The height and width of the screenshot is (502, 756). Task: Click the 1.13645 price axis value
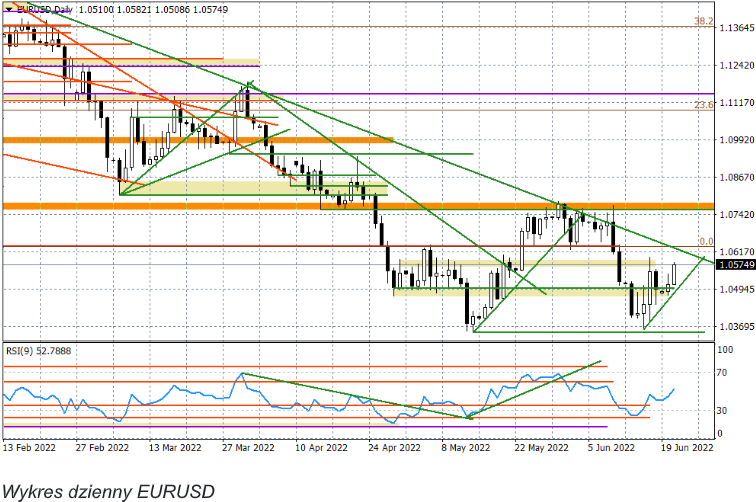pyautogui.click(x=735, y=29)
